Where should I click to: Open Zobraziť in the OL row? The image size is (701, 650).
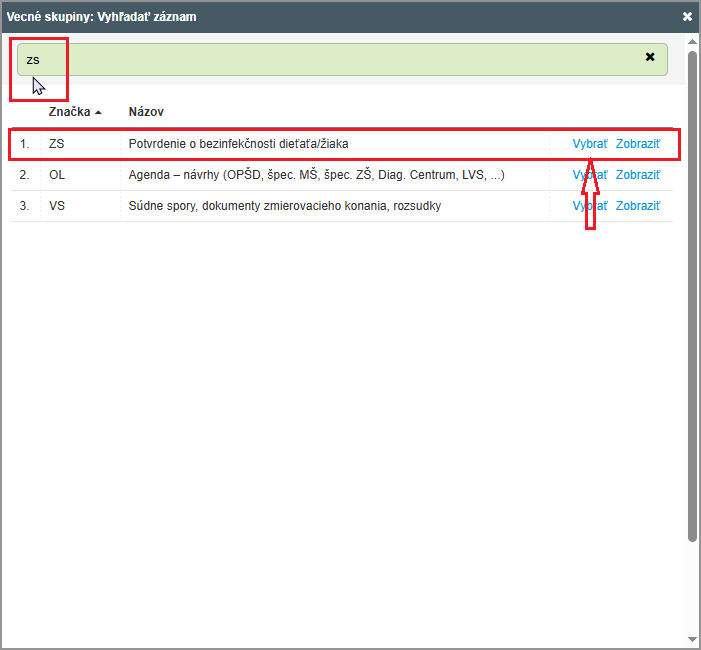[637, 175]
